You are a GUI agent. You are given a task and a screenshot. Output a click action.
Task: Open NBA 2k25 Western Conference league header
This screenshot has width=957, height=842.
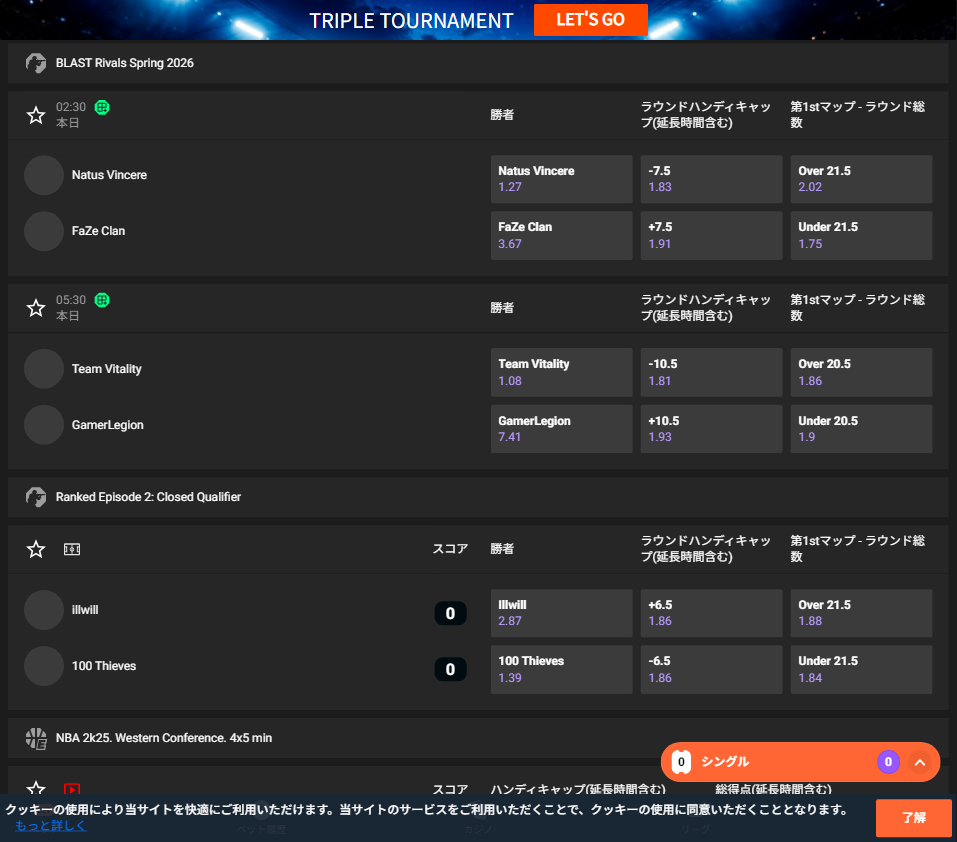pyautogui.click(x=478, y=738)
